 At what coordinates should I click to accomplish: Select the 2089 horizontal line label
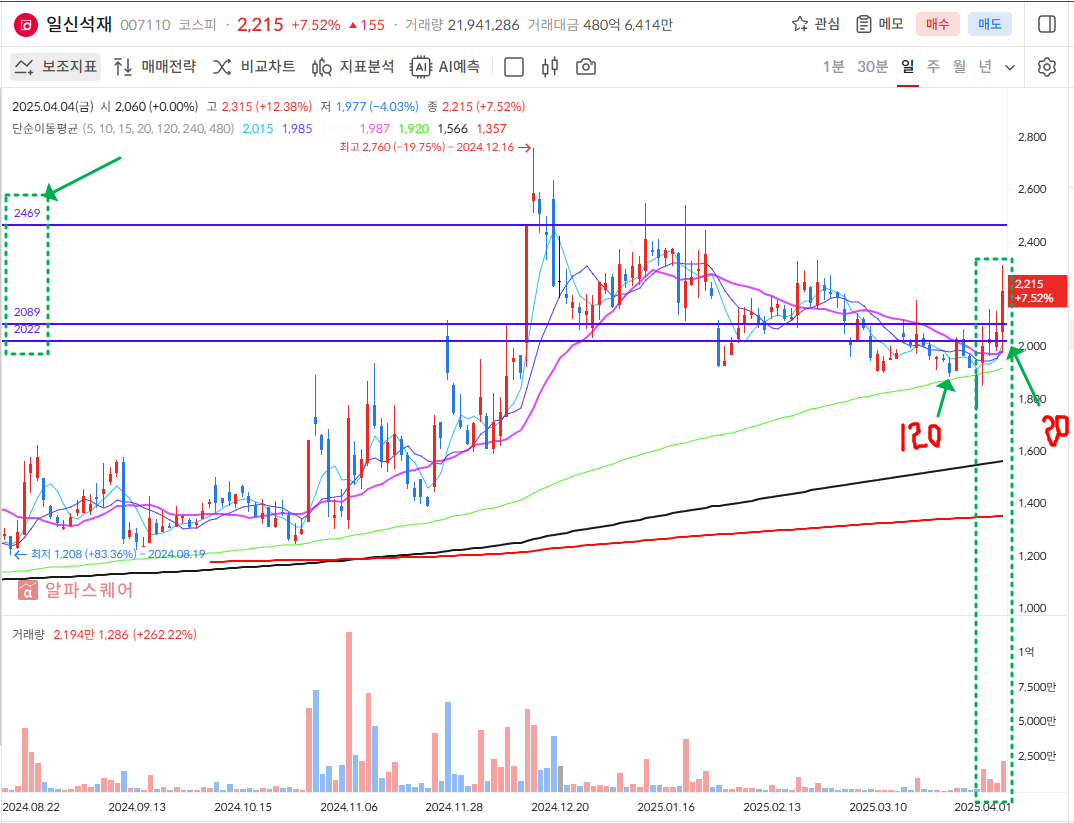(x=27, y=312)
